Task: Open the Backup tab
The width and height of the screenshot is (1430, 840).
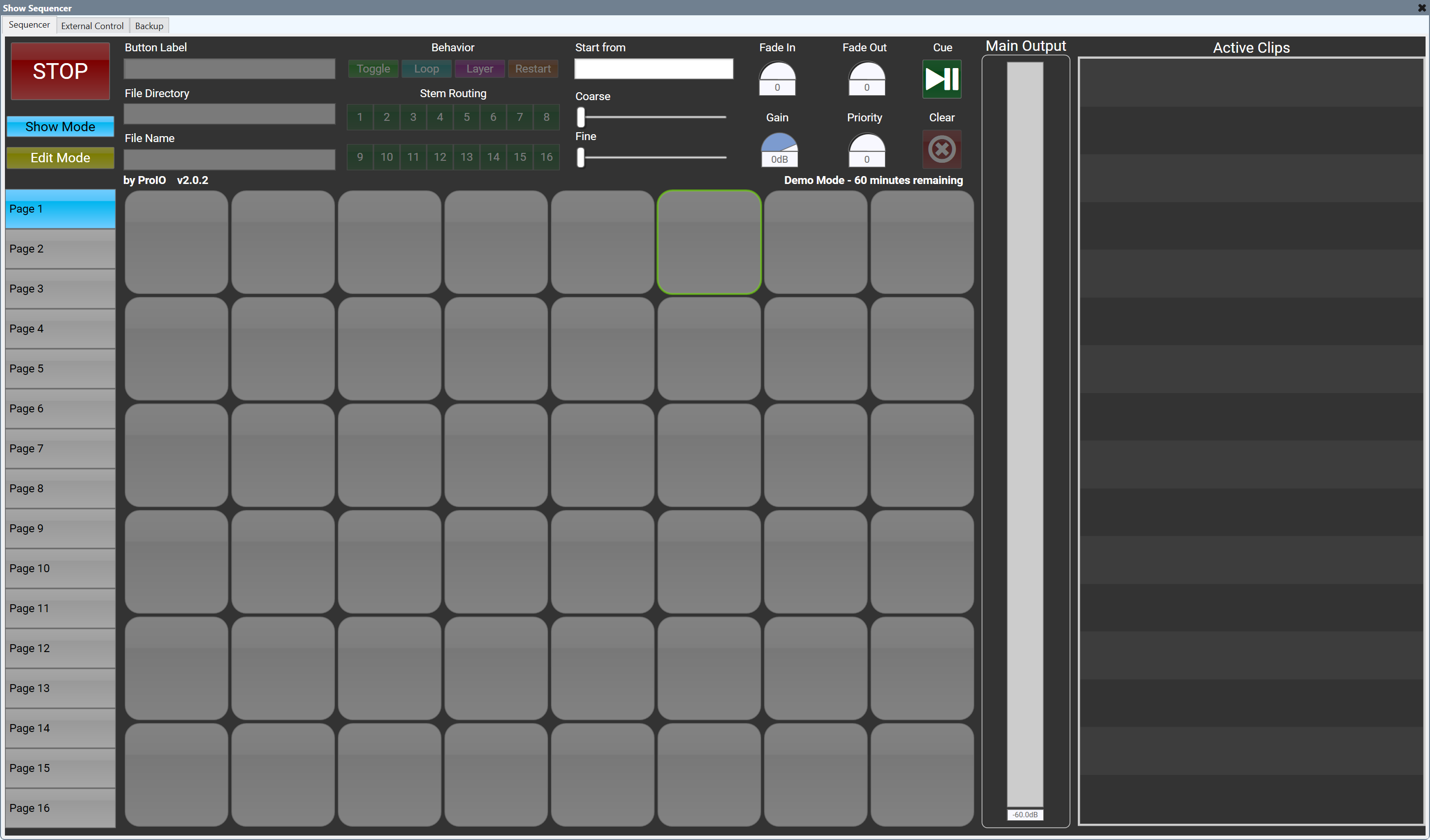Action: point(148,26)
